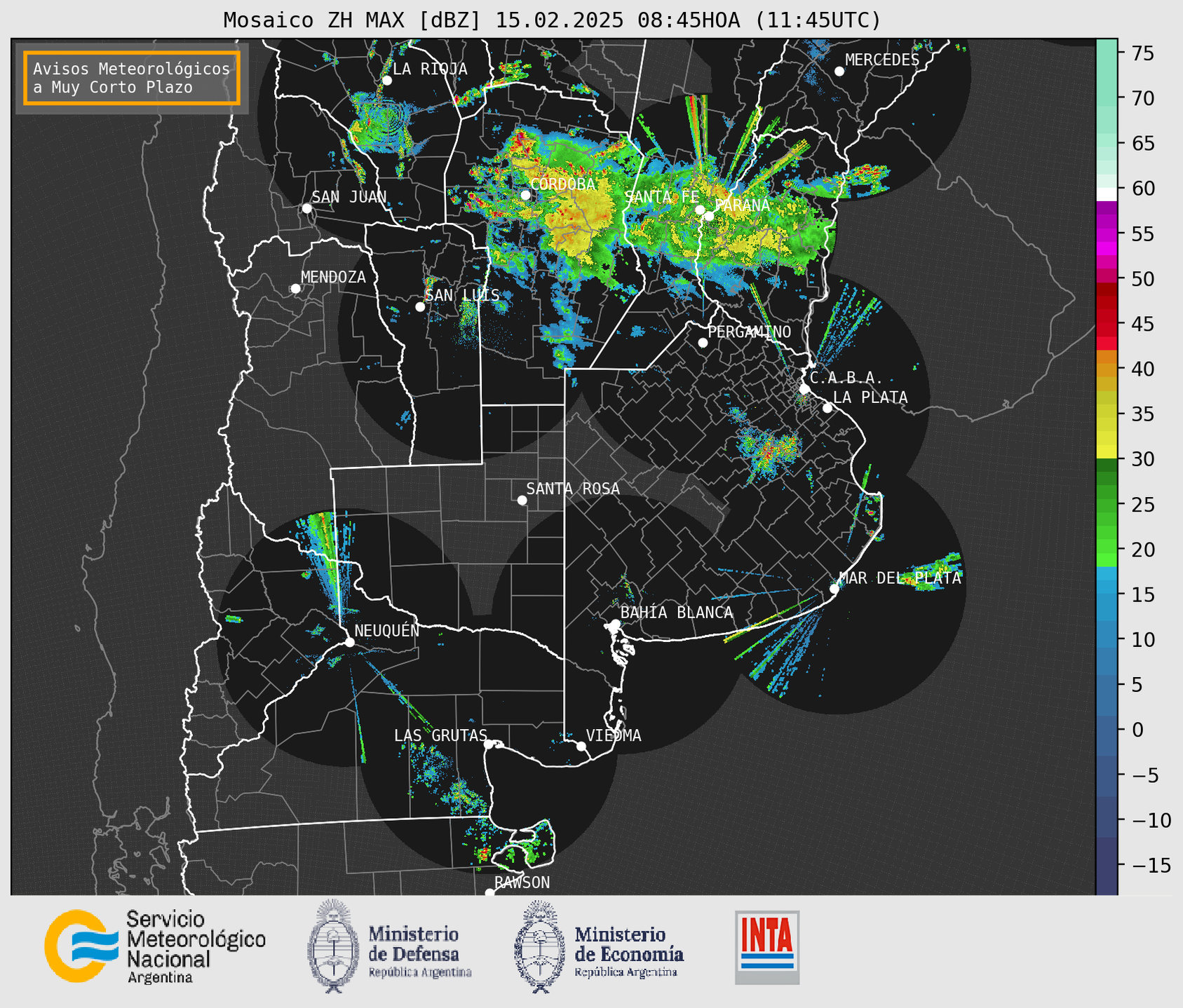Click the Avisos Meteorológicos a Muy Corto Plazo box
The width and height of the screenshot is (1183, 1008).
[132, 78]
